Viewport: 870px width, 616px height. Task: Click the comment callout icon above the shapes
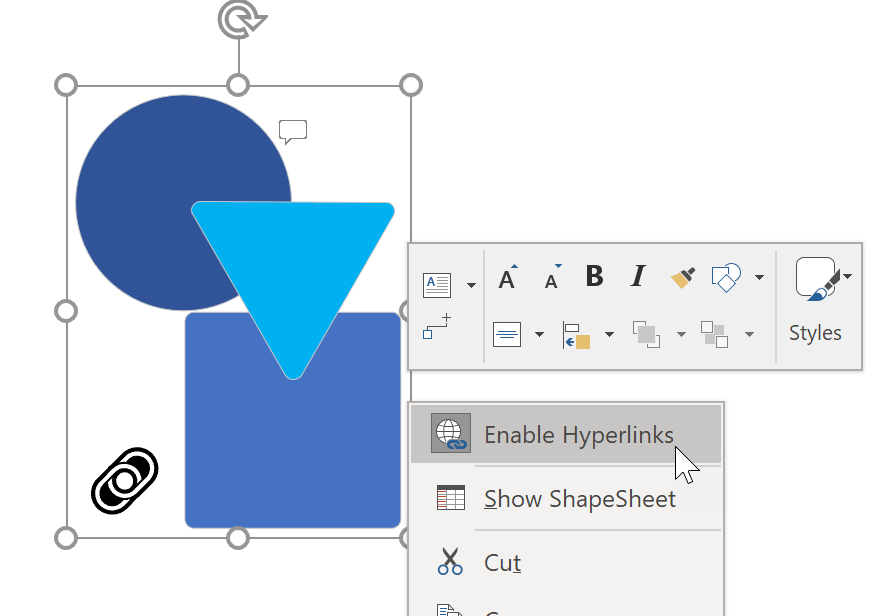point(293,131)
